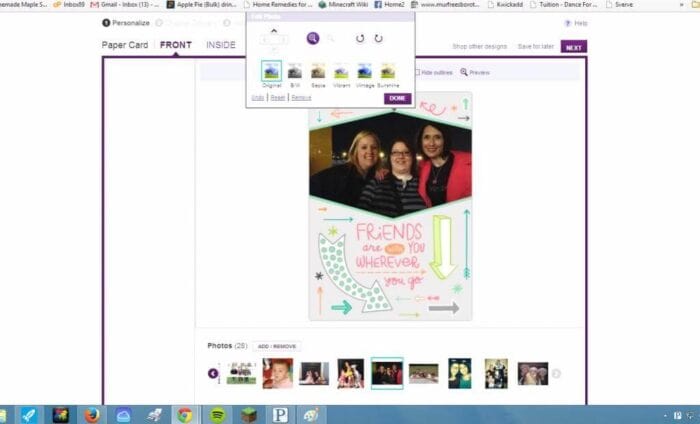
Task: Open Pandora taskbar icon
Action: click(x=279, y=415)
